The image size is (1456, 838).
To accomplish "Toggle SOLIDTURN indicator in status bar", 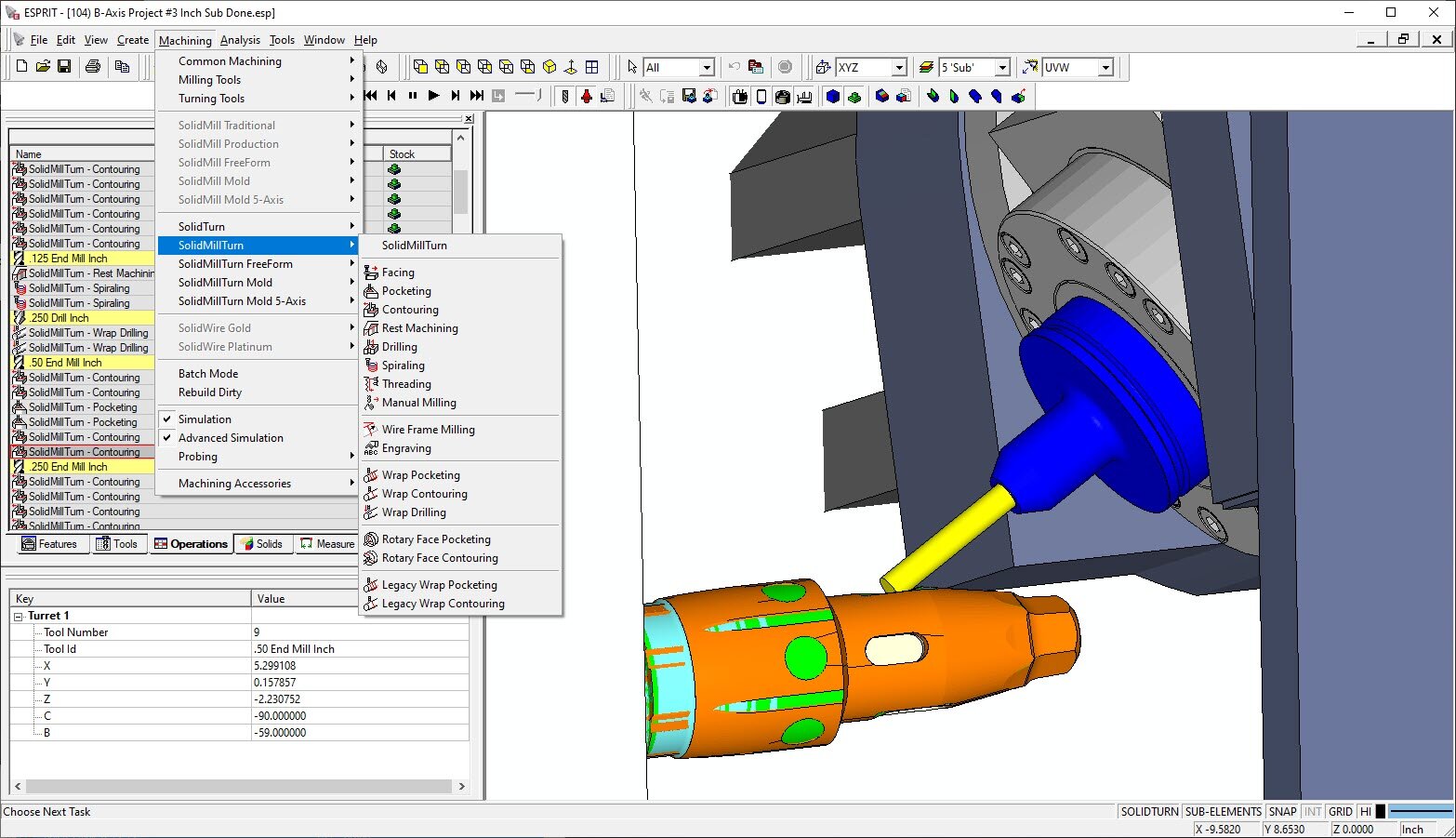I will click(x=1149, y=812).
